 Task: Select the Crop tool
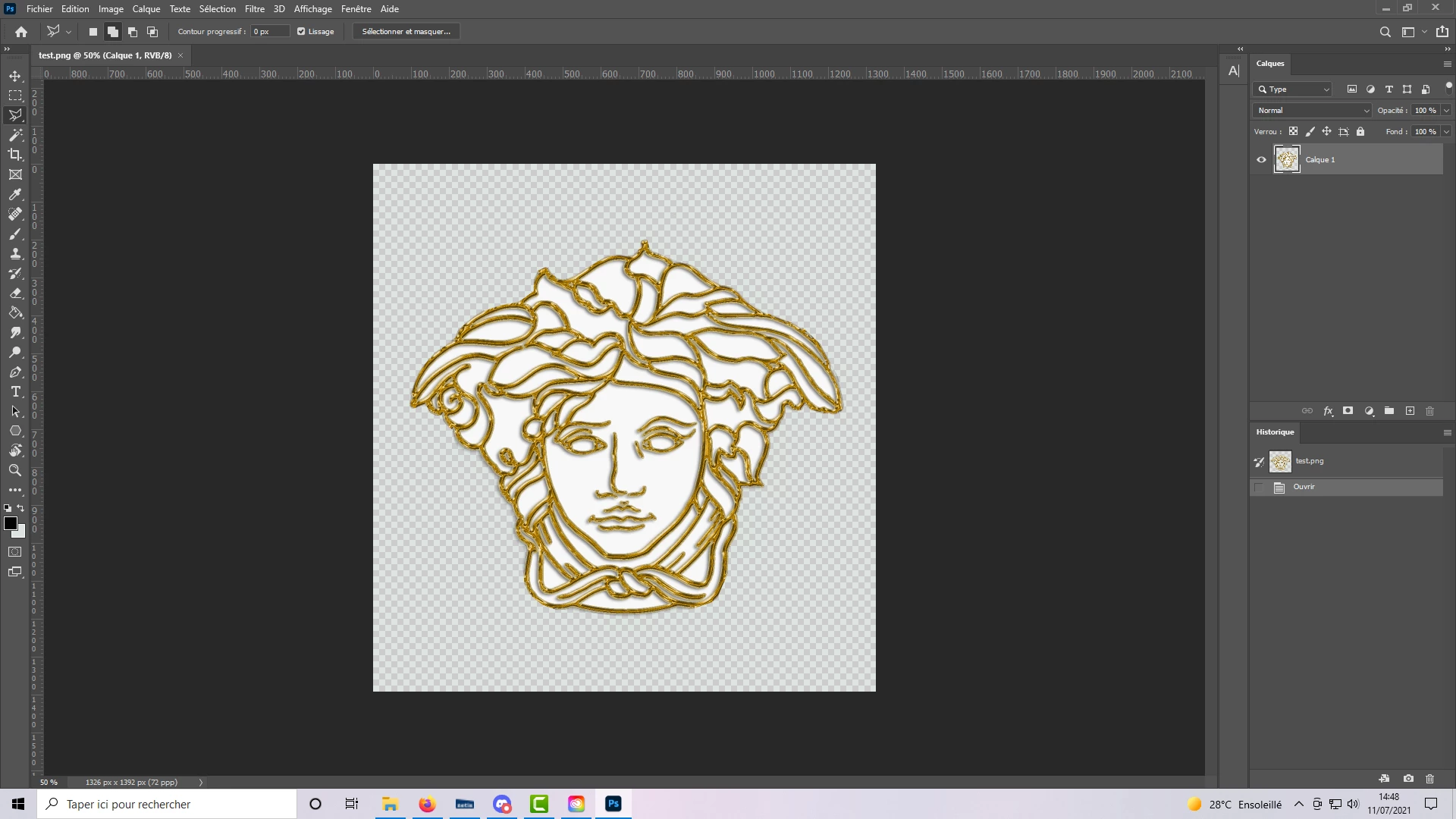click(x=15, y=155)
